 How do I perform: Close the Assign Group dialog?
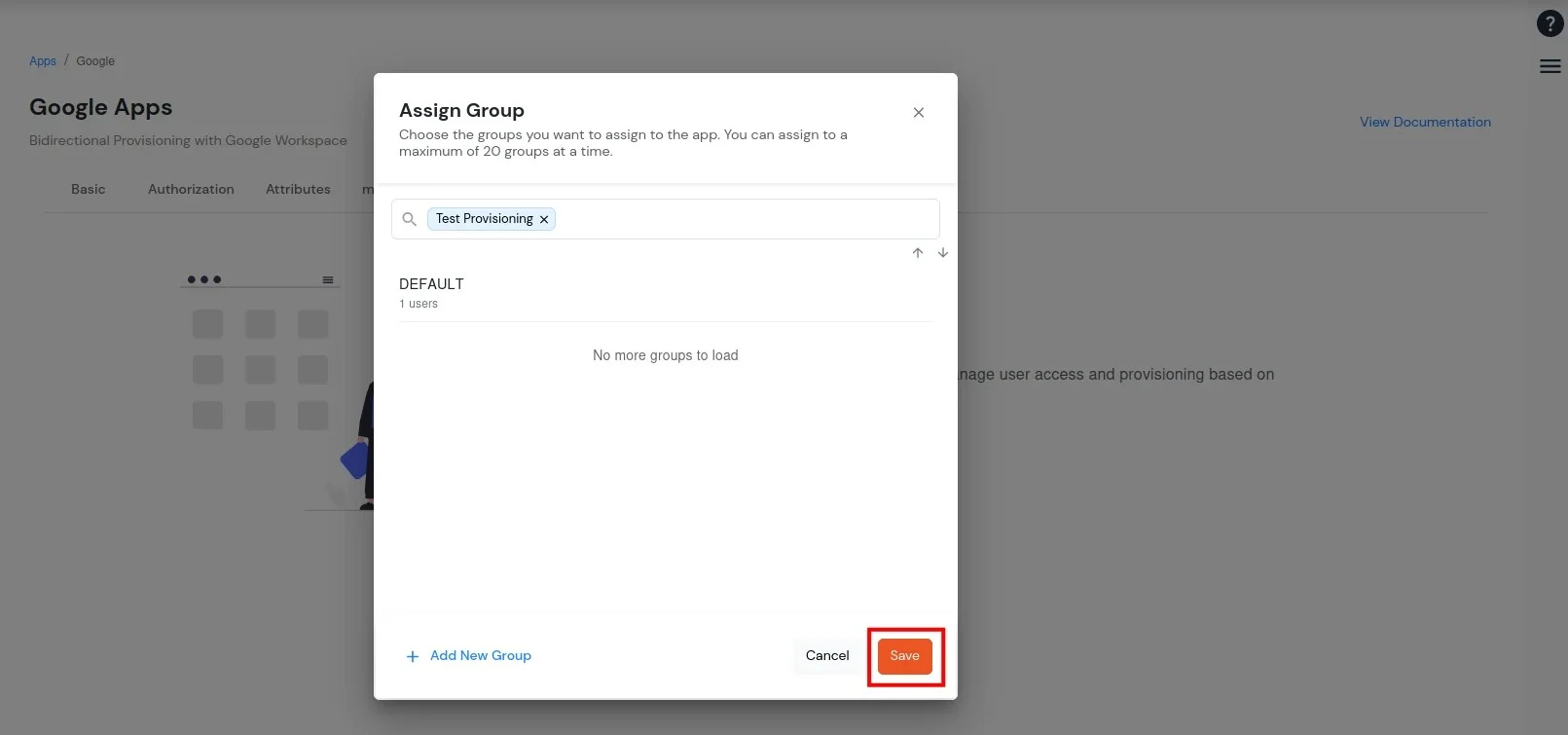[918, 112]
